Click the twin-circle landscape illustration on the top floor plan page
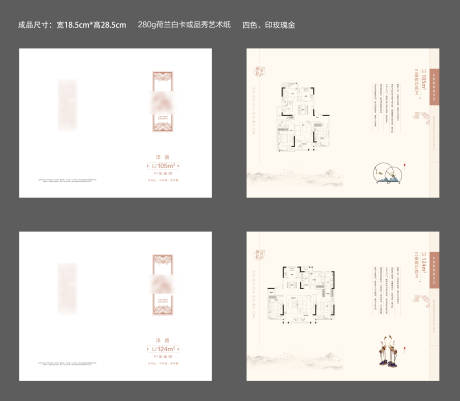This screenshot has height=401, width=460. coord(387,173)
